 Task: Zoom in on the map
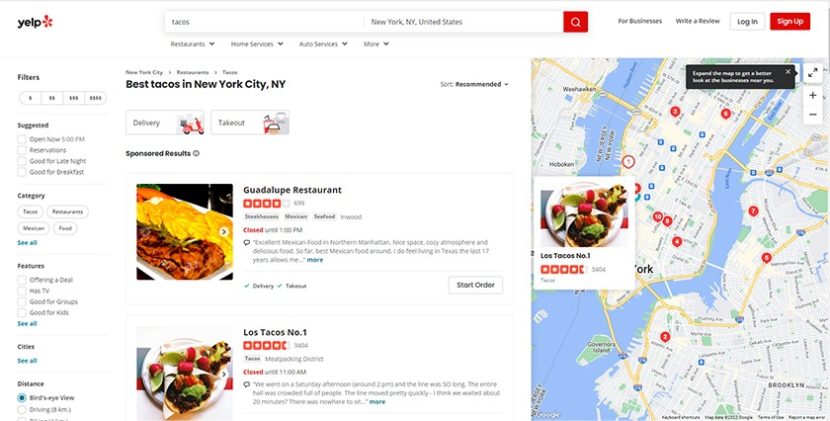point(813,95)
